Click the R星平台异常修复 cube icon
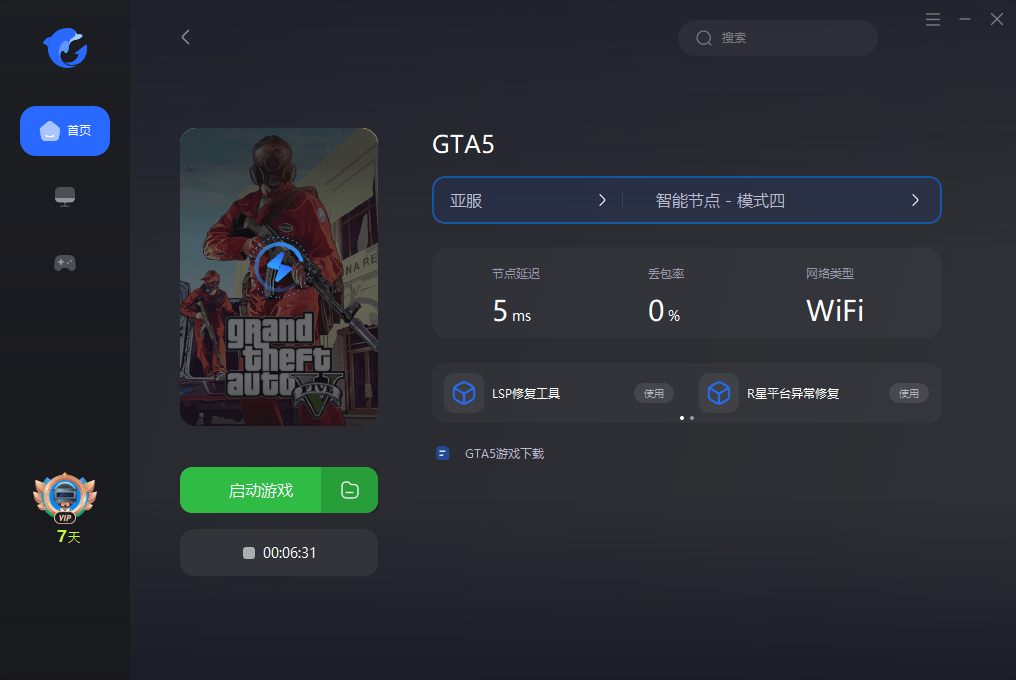 [718, 393]
